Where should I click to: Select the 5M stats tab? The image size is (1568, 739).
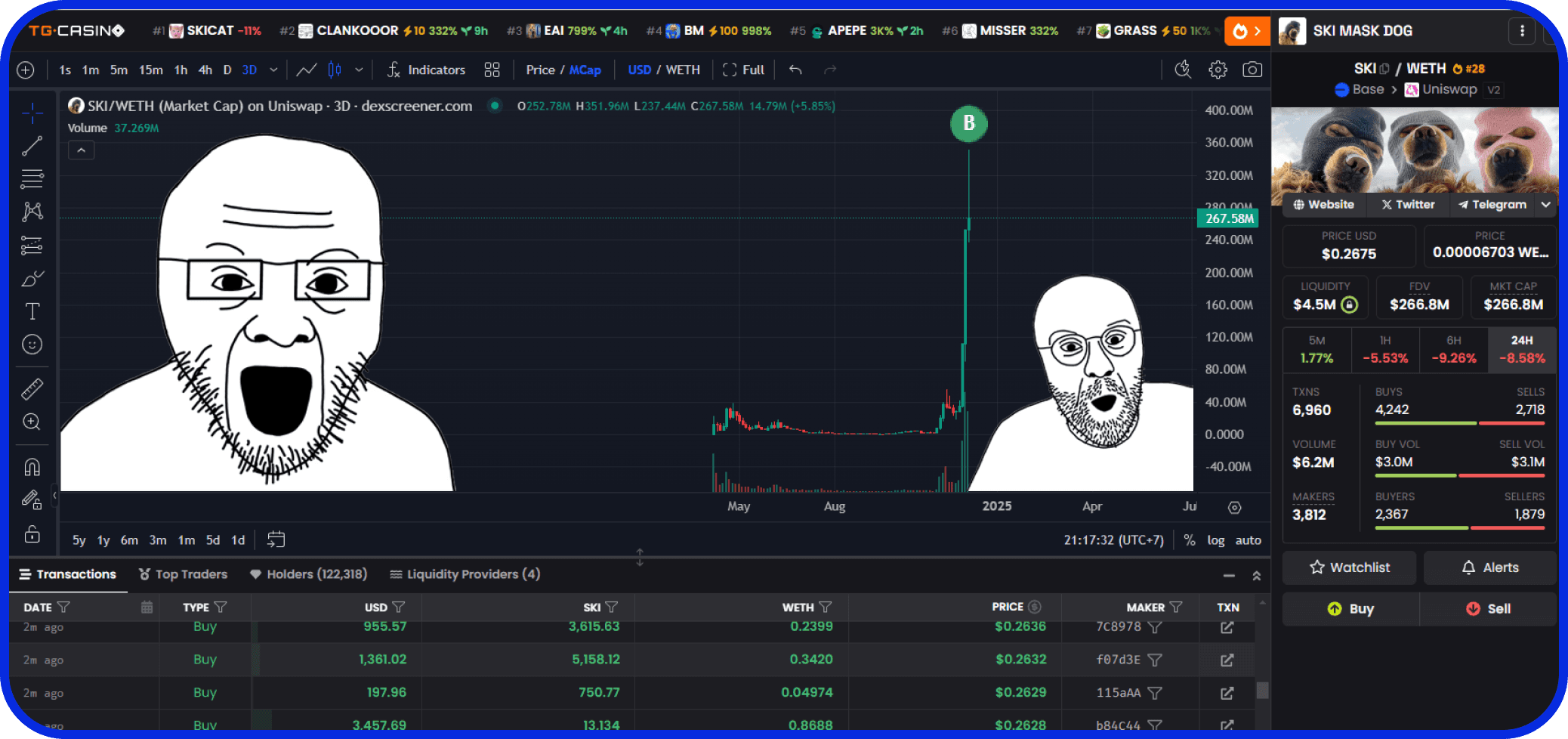(1316, 350)
